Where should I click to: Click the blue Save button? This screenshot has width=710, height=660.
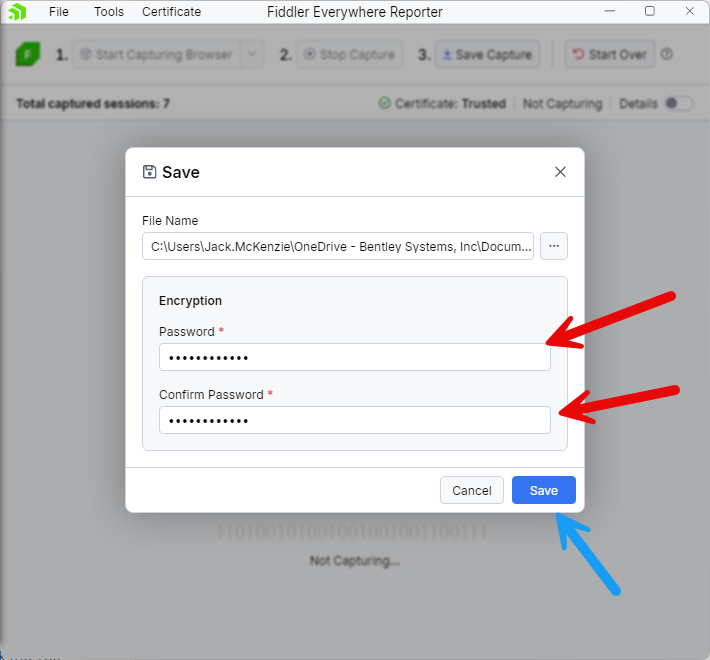point(544,490)
